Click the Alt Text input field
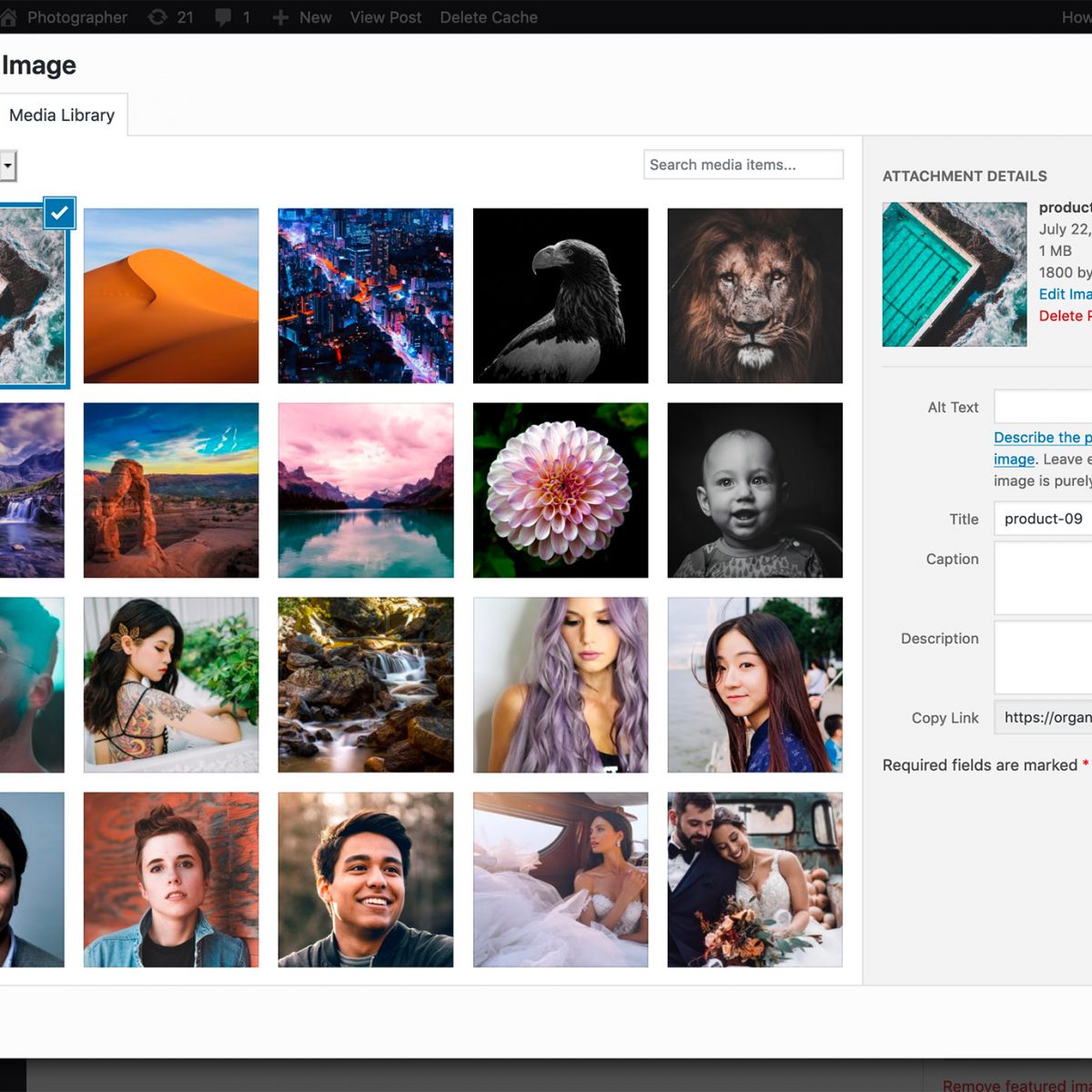This screenshot has width=1092, height=1092. 1043,407
